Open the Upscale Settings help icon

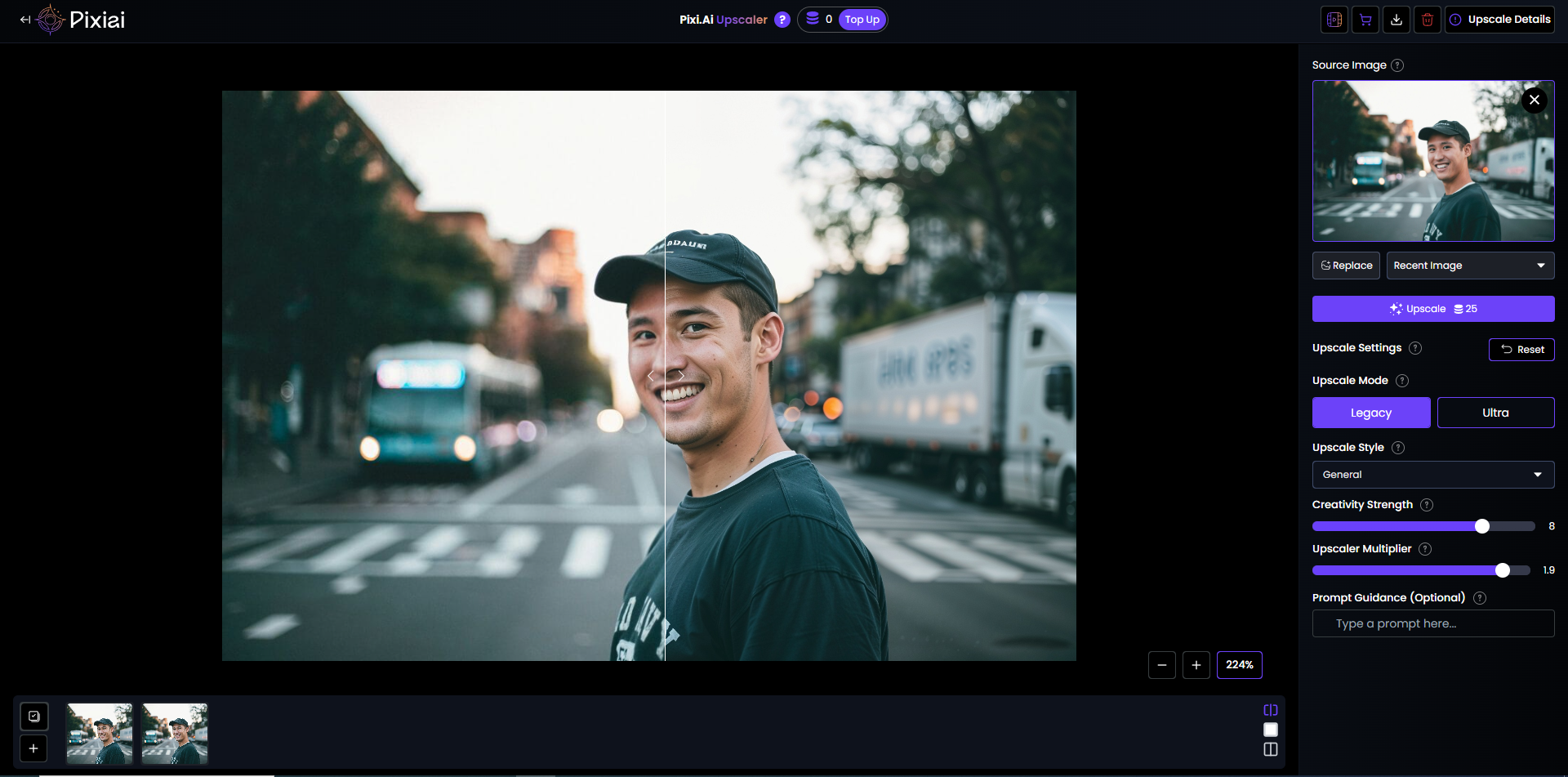(x=1415, y=348)
